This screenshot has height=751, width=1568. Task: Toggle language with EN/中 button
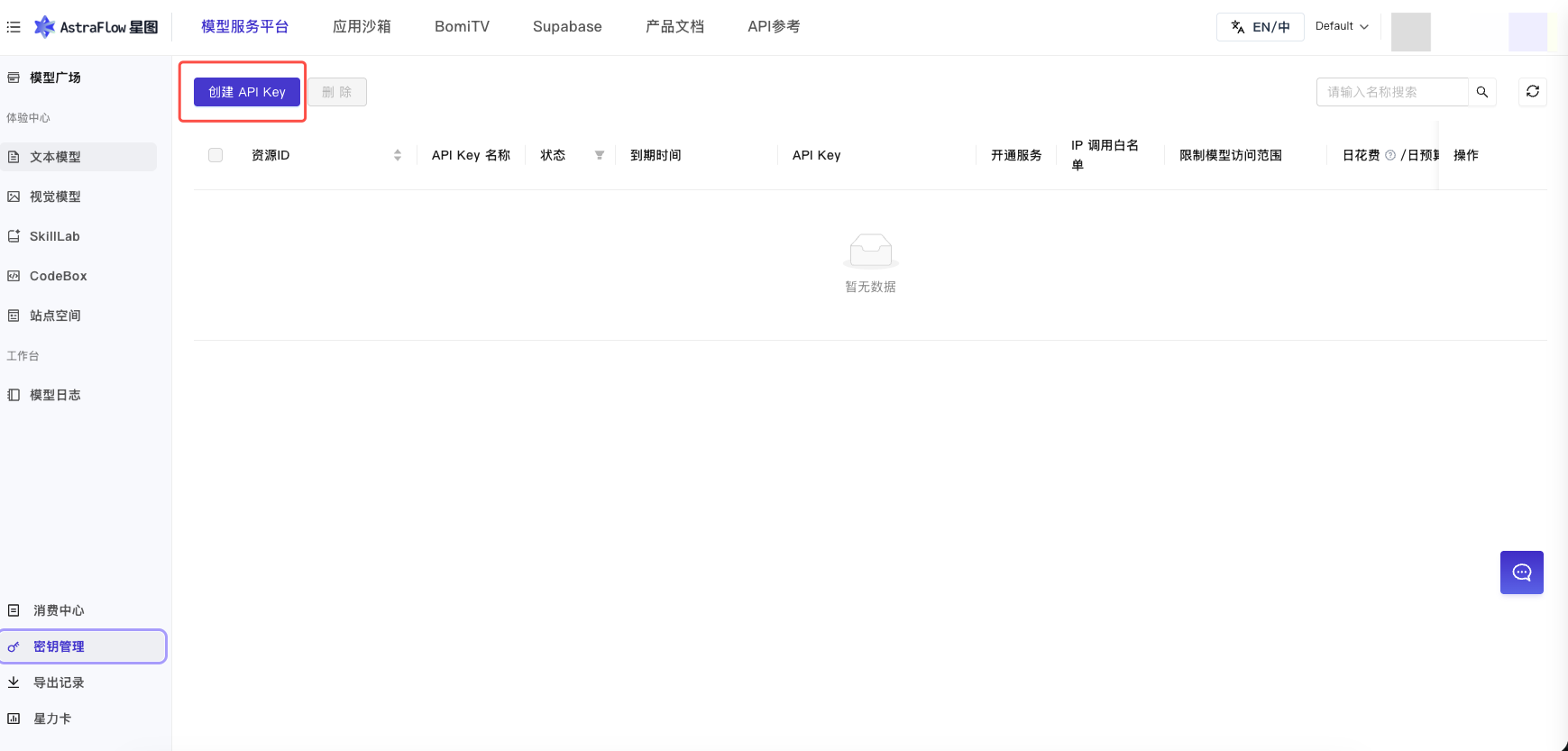click(x=1261, y=27)
